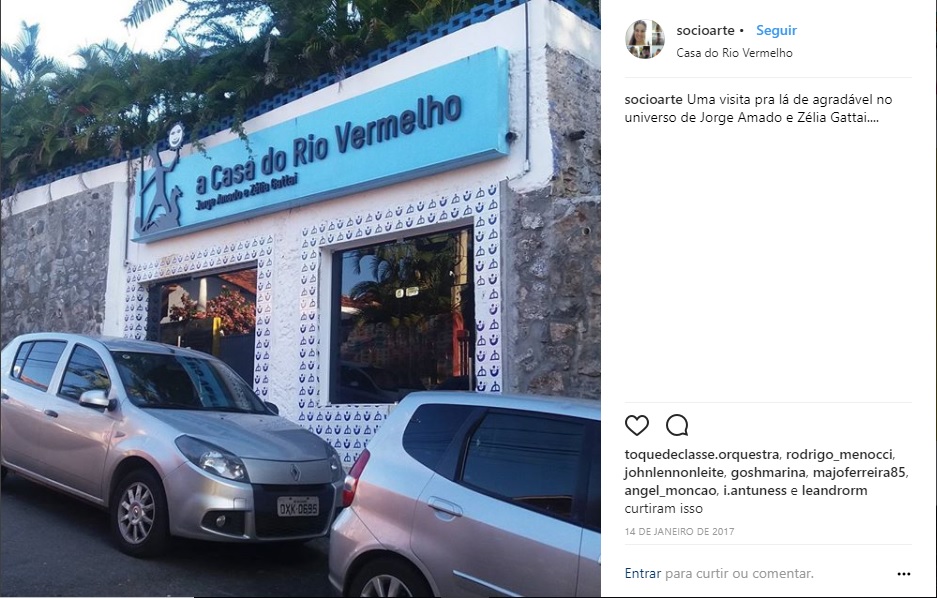The height and width of the screenshot is (598, 937).
Task: View rodrigo_menocci's profile
Action: click(x=838, y=455)
